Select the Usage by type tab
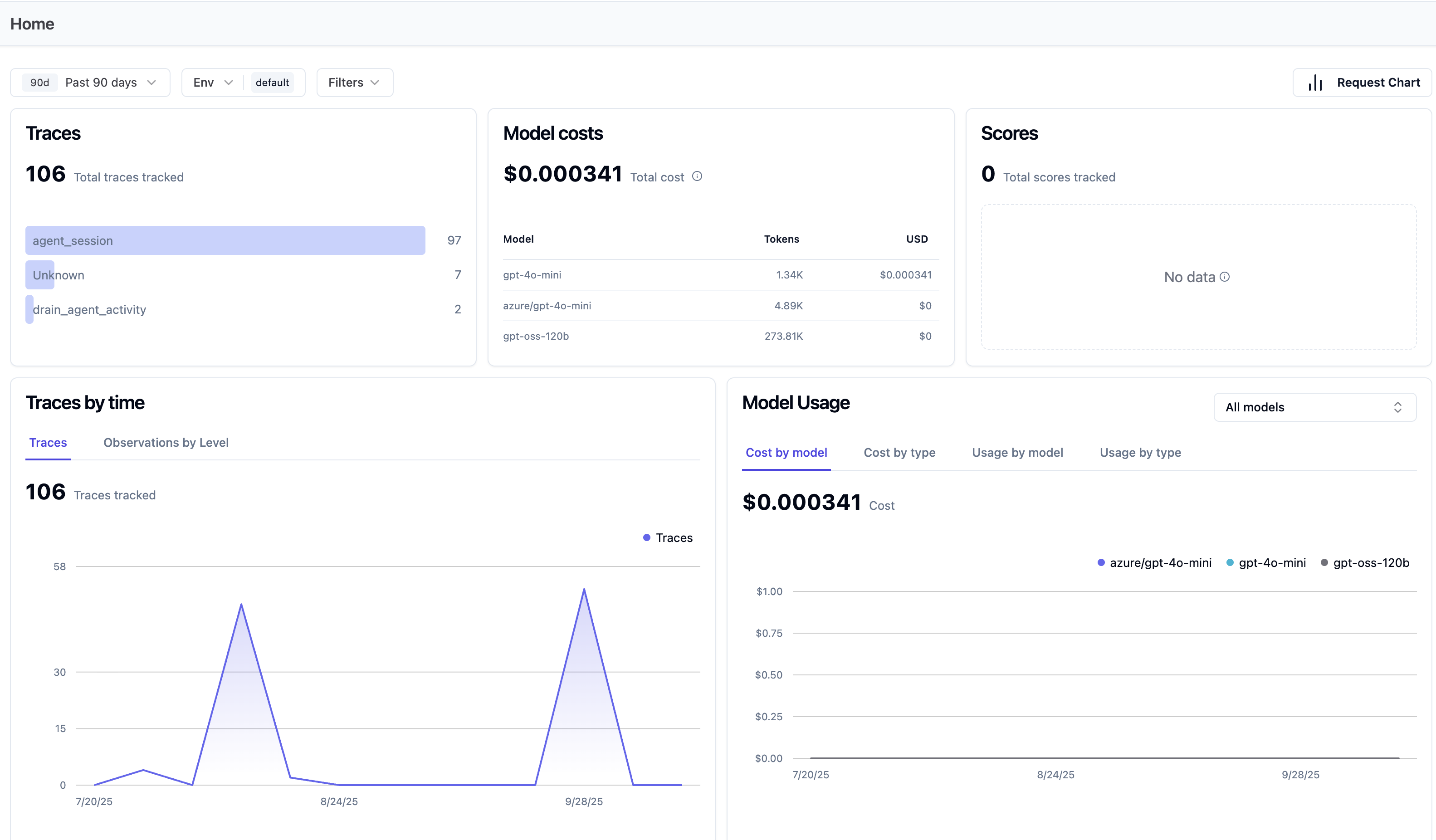This screenshot has width=1436, height=840. click(x=1140, y=453)
